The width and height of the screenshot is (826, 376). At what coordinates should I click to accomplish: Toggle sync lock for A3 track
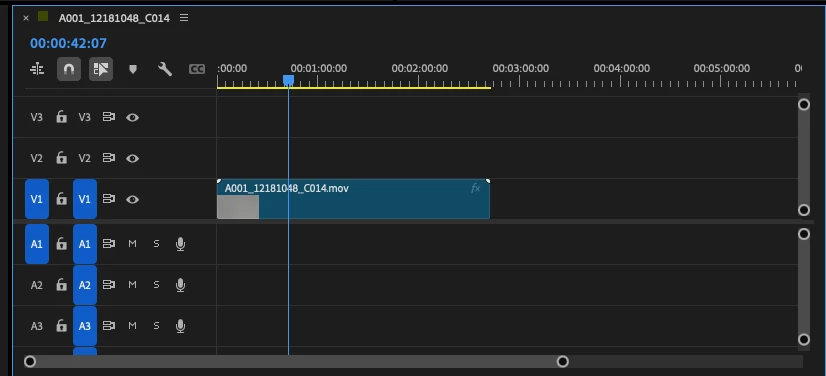pyautogui.click(x=109, y=326)
